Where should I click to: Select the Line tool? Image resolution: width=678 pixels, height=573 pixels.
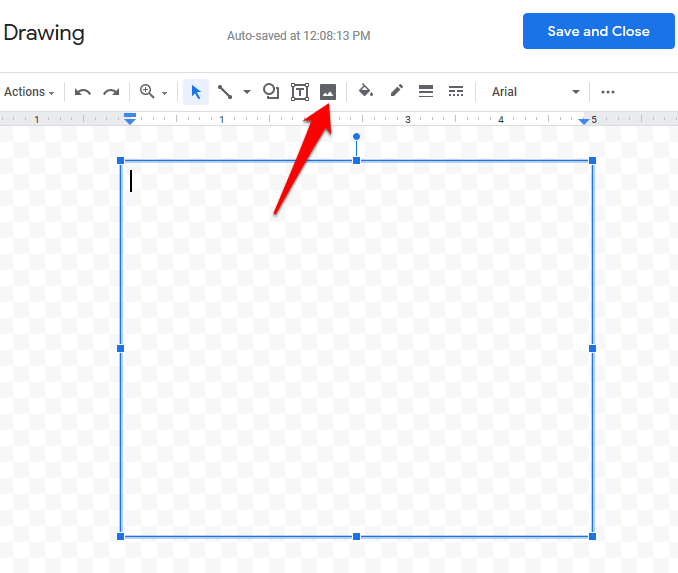click(225, 92)
